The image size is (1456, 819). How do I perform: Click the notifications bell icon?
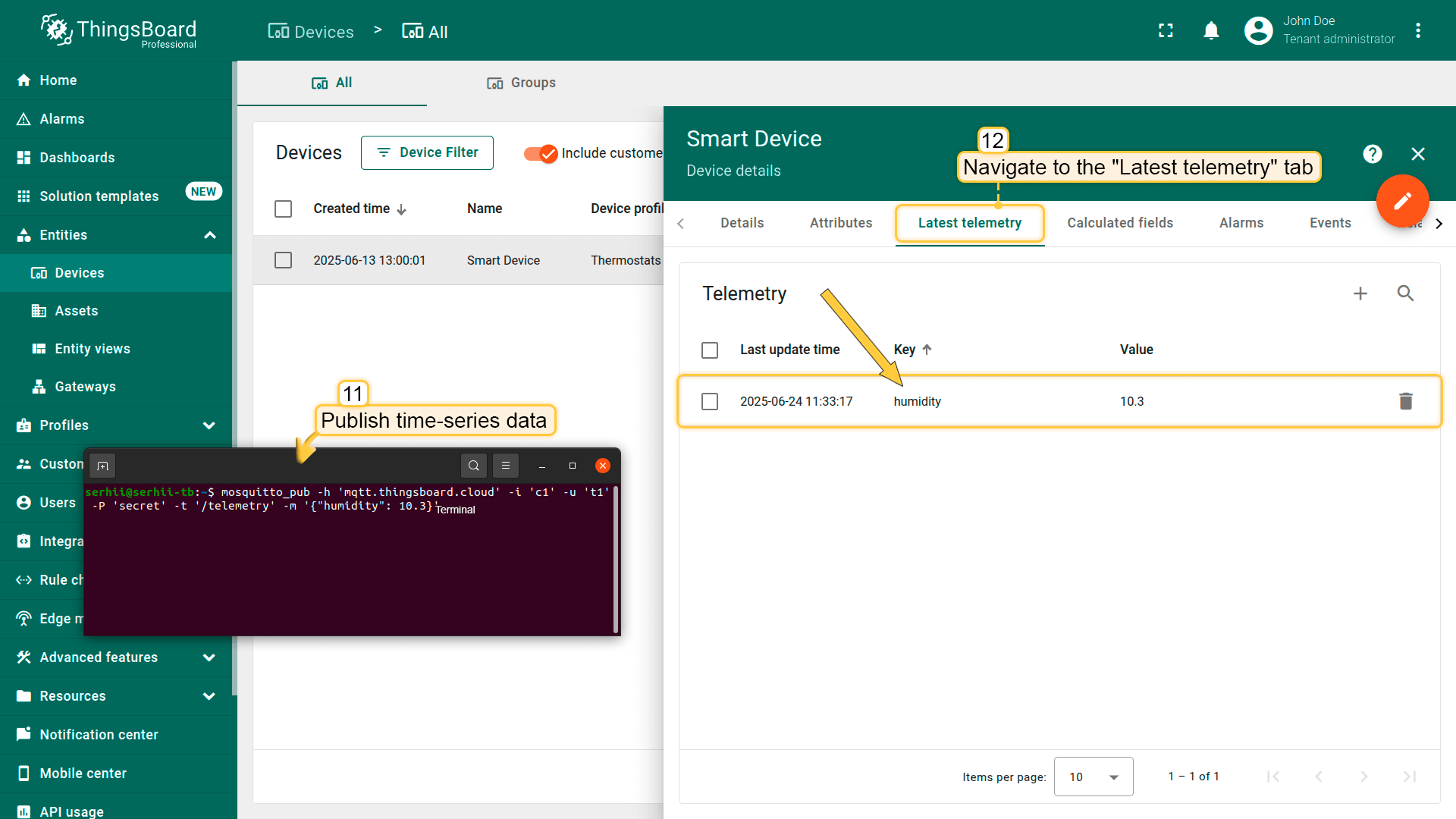tap(1211, 31)
